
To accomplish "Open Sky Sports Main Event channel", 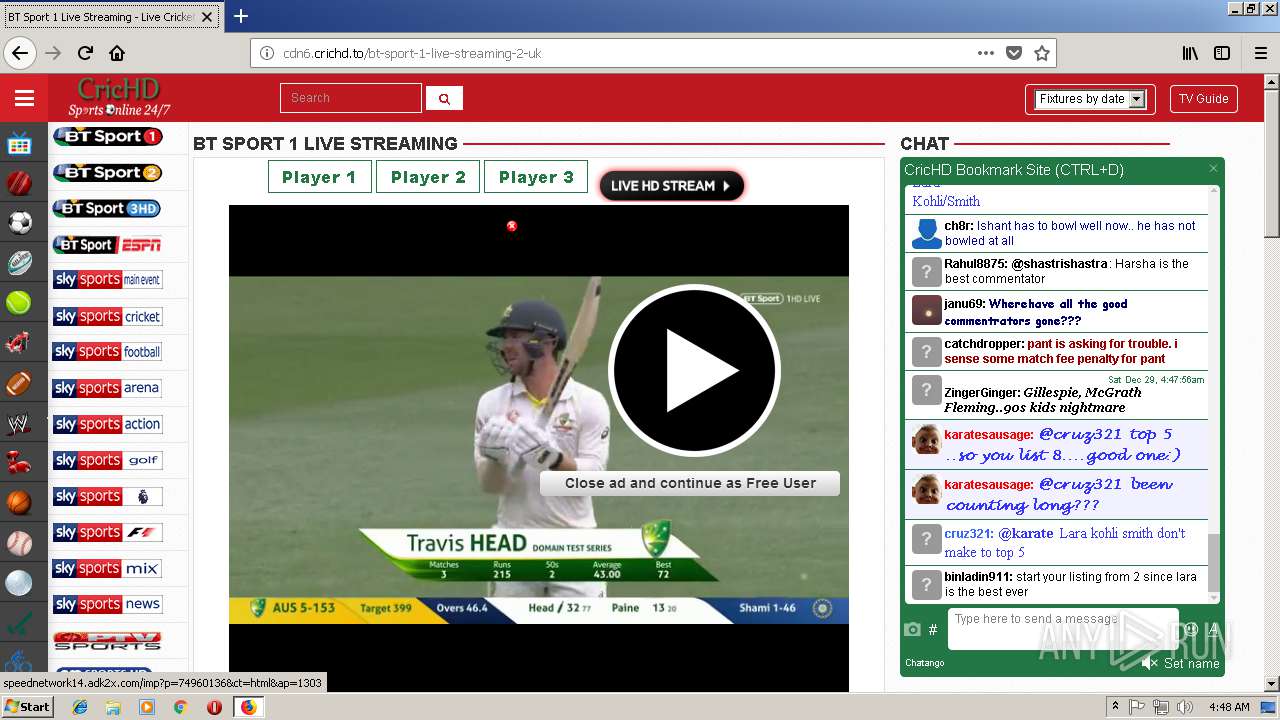I will pos(107,280).
